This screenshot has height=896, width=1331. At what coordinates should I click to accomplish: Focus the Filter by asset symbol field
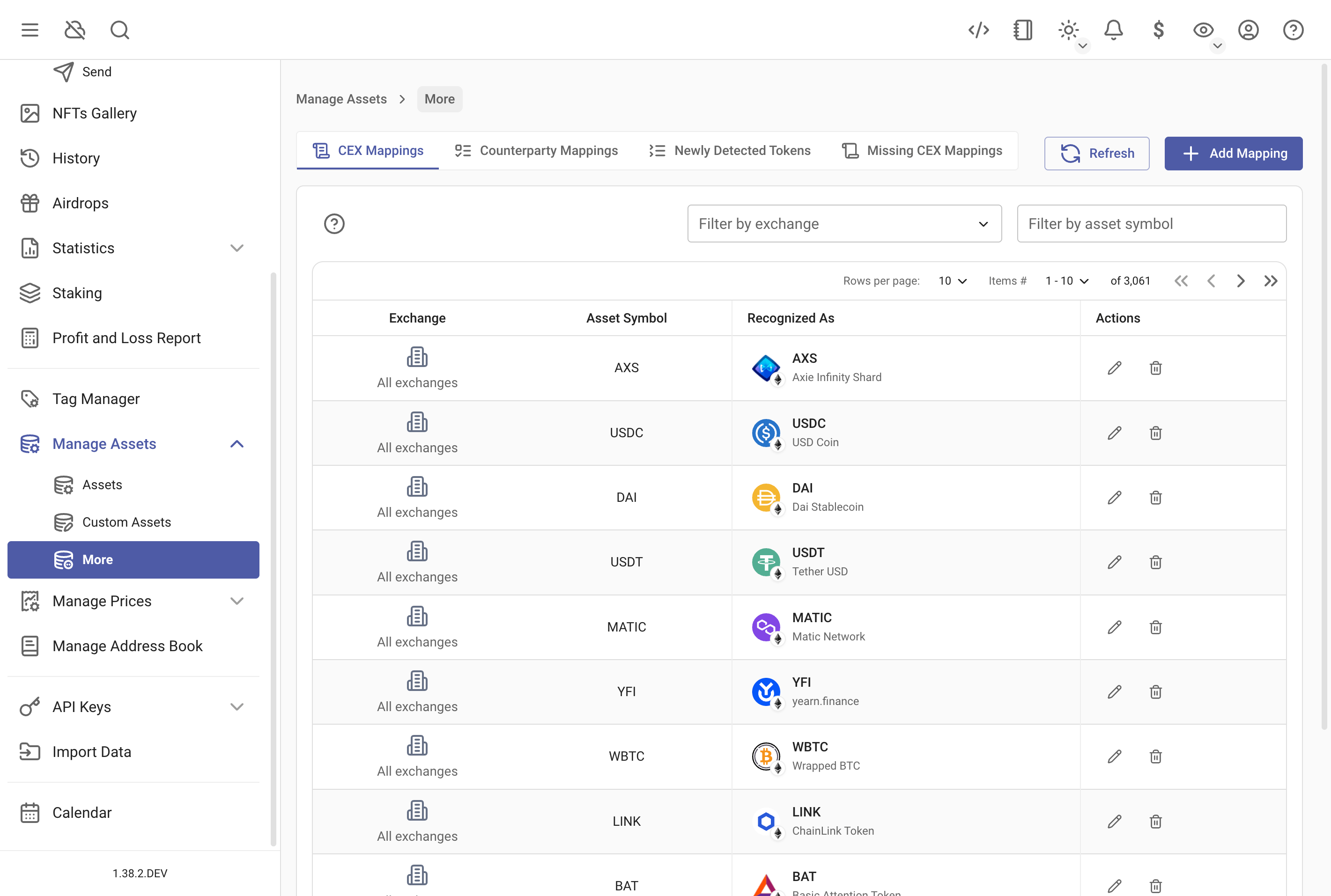point(1152,223)
